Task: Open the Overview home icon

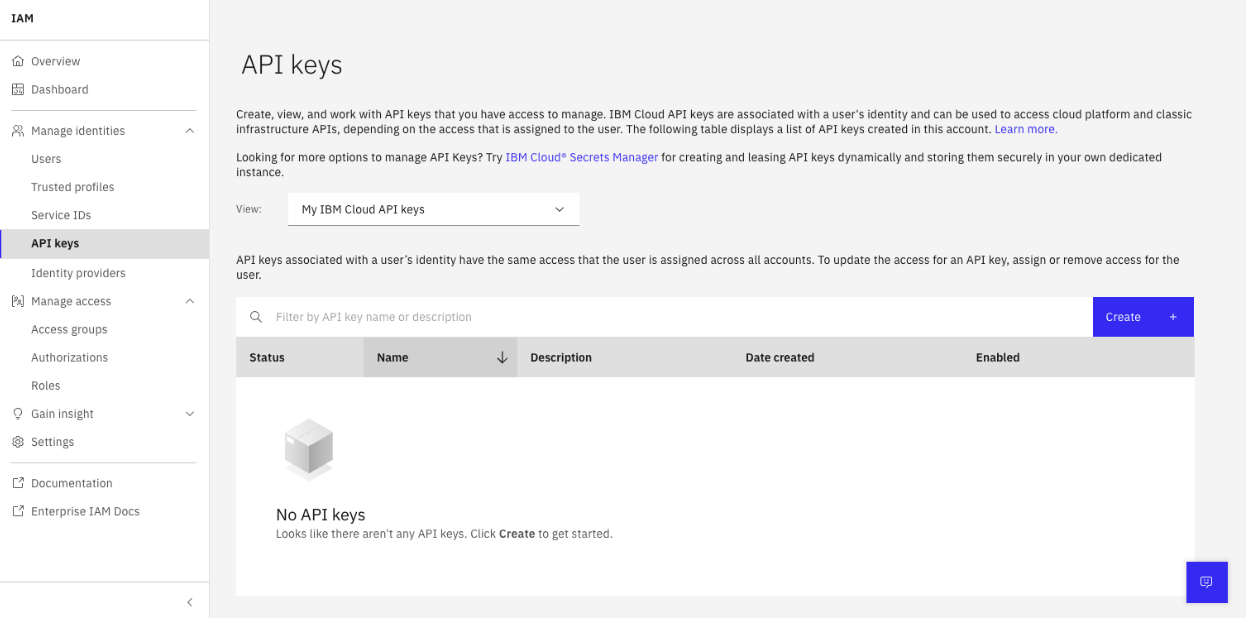Action: coord(16,60)
